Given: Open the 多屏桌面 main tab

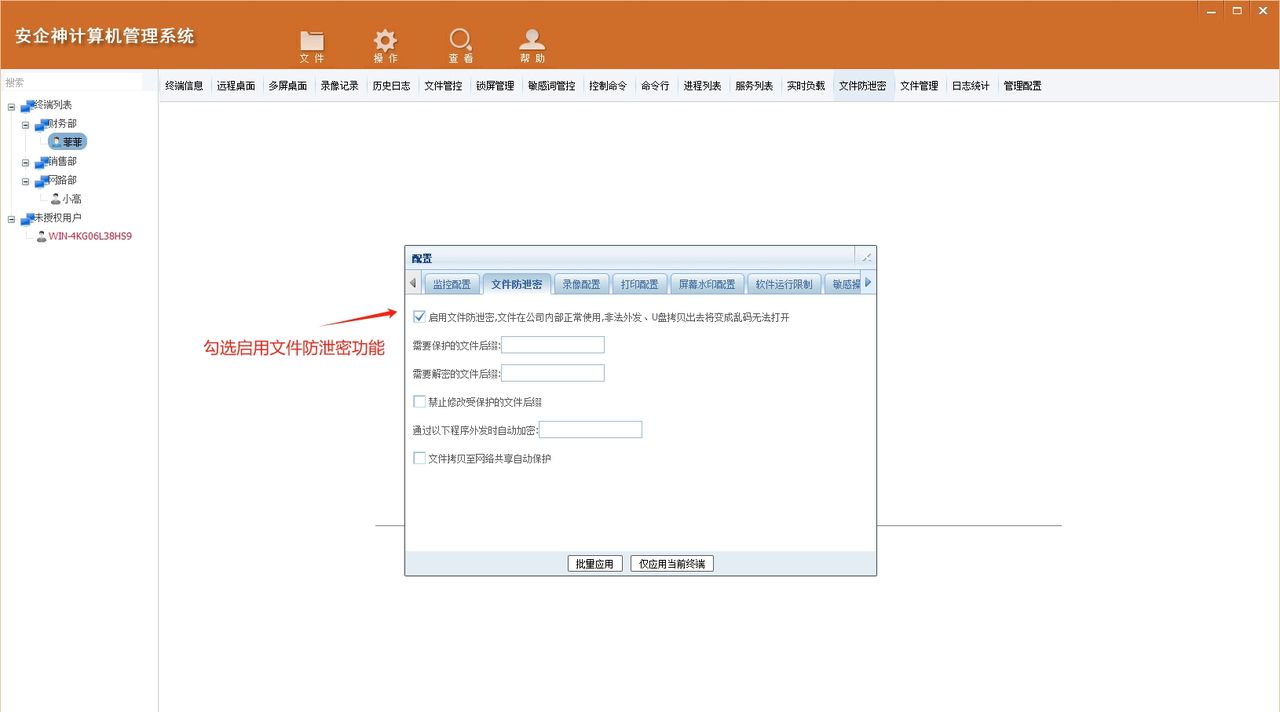Looking at the screenshot, I should [288, 86].
